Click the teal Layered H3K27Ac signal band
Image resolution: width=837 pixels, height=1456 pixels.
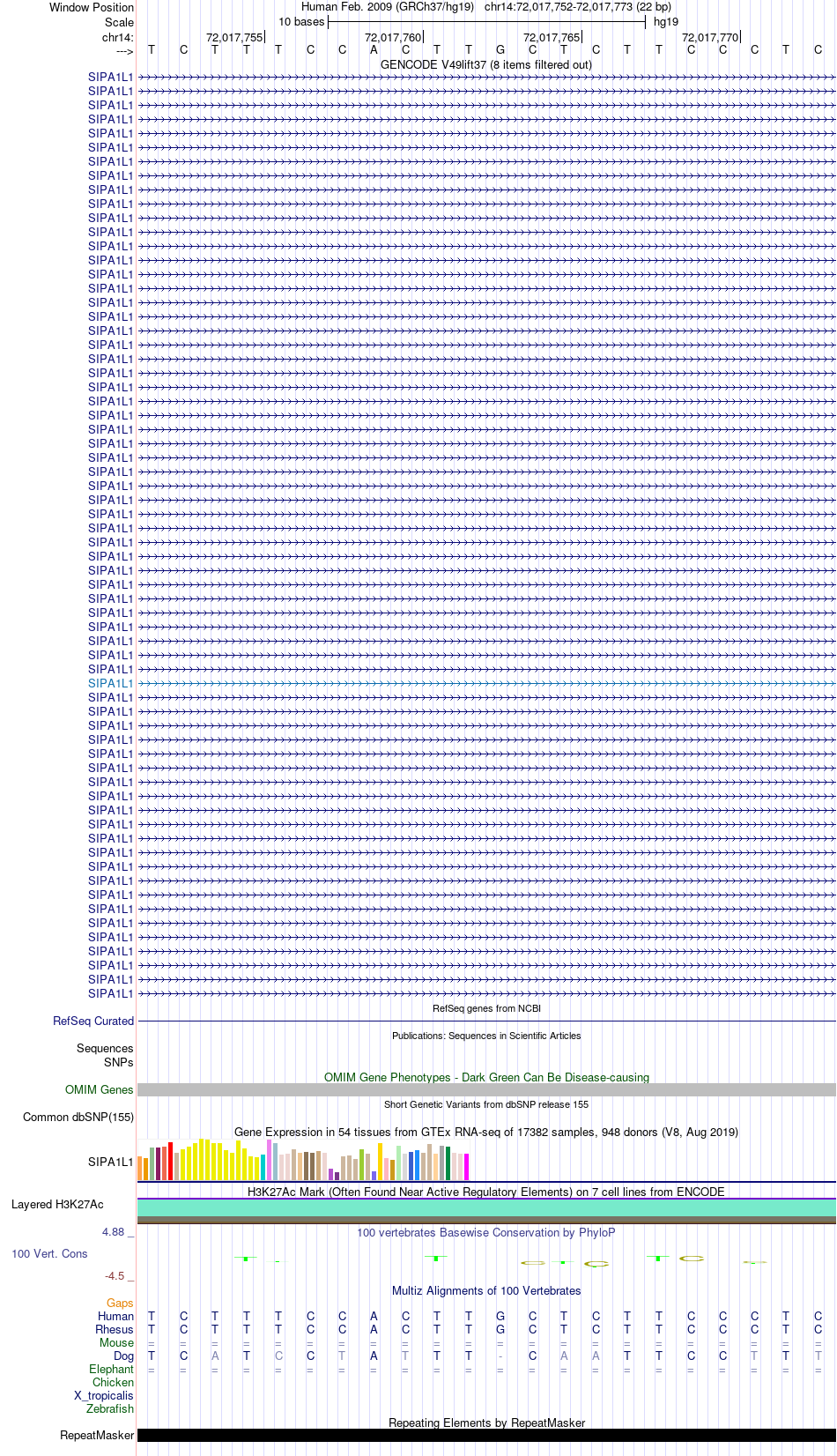486,1208
